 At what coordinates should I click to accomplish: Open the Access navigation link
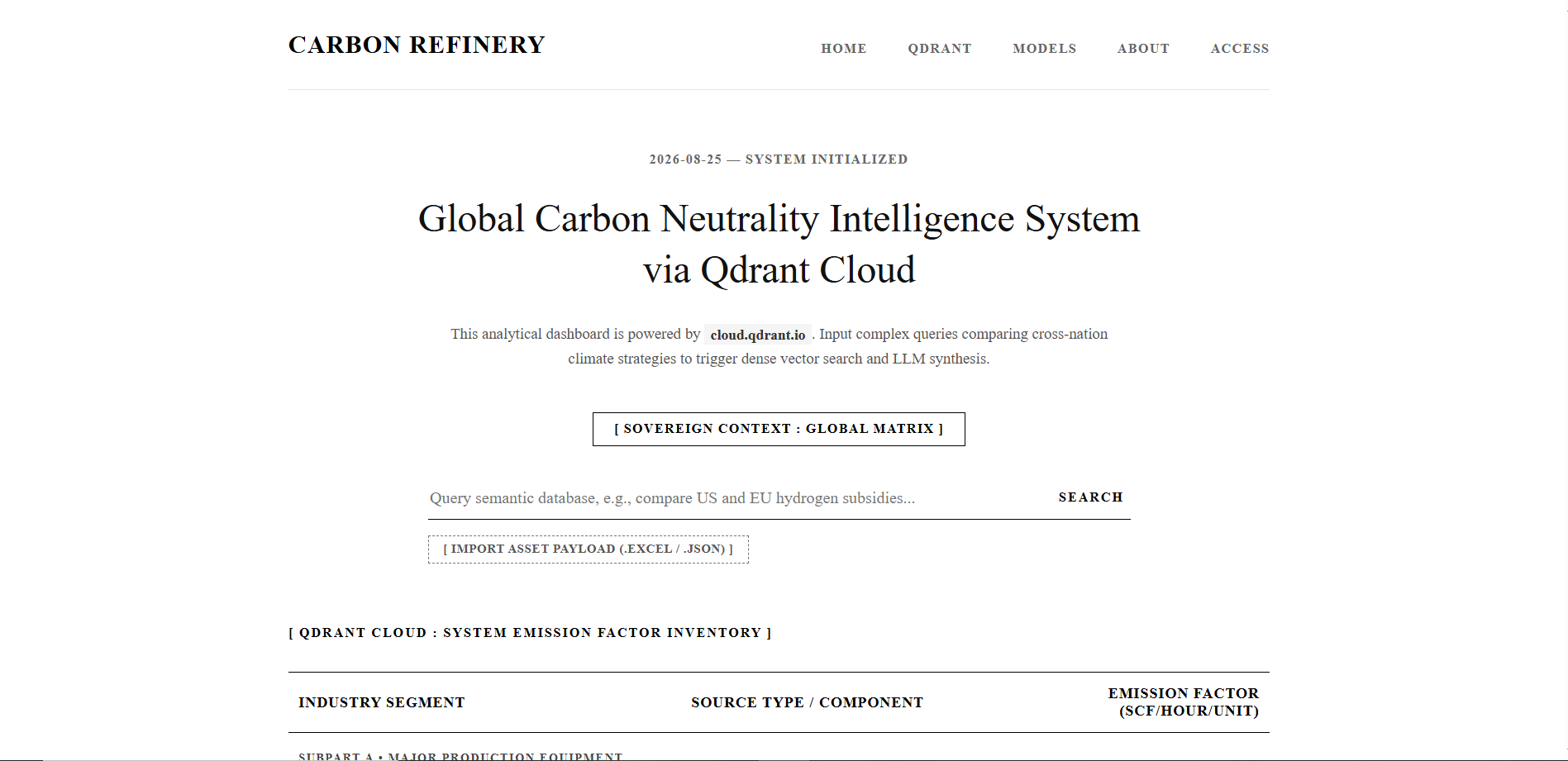click(1240, 49)
